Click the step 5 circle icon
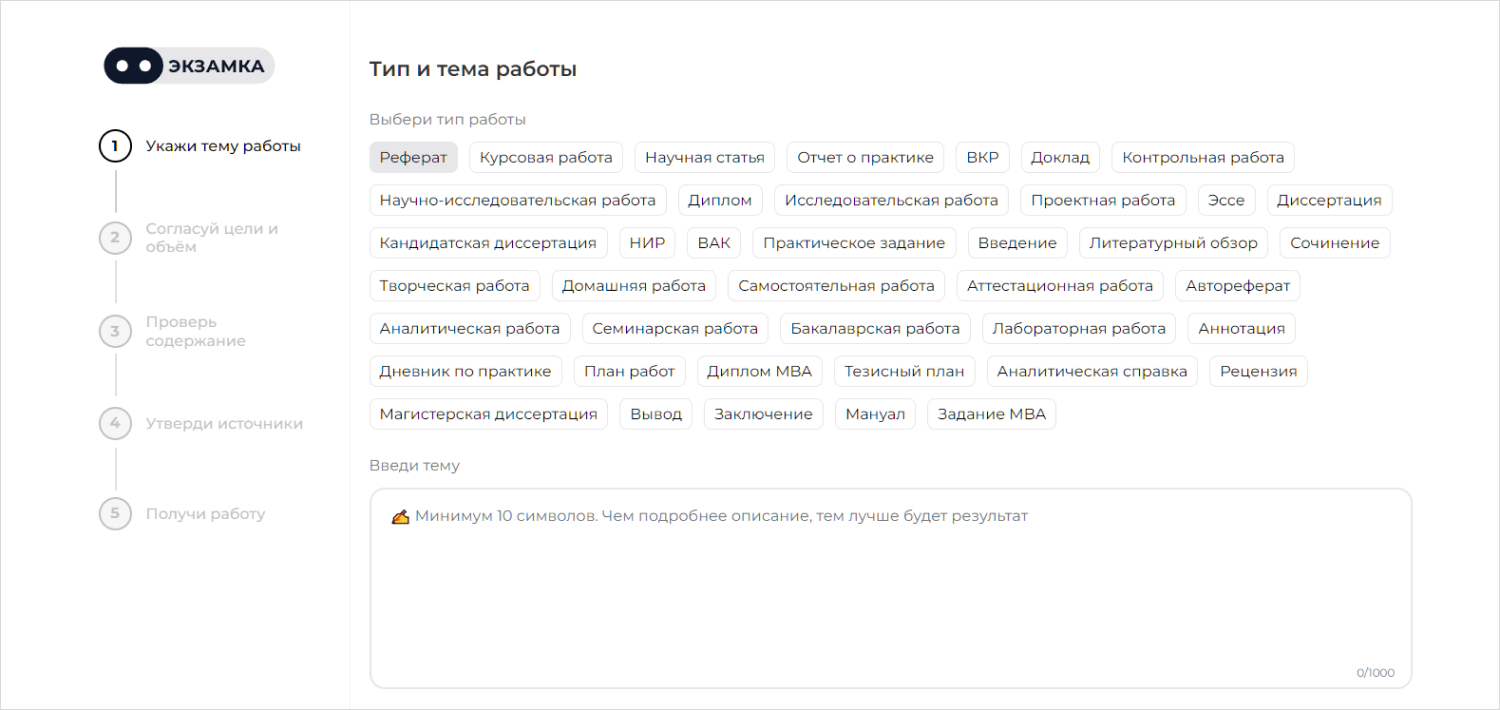The height and width of the screenshot is (710, 1500). click(x=115, y=514)
